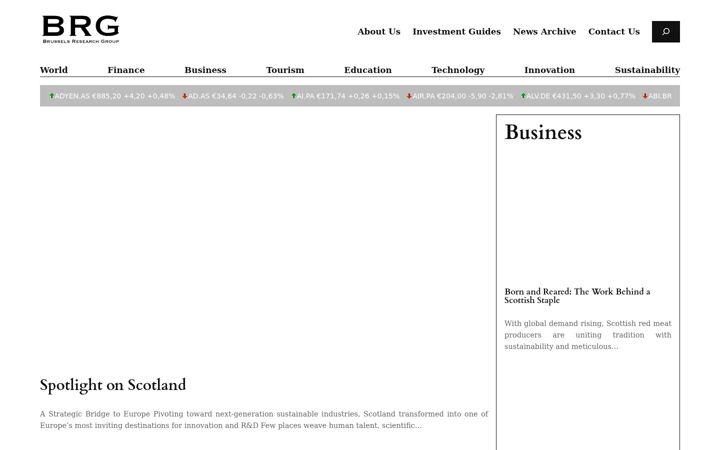Select the Finance category
Image resolution: width=720 pixels, height=450 pixels.
[126, 70]
